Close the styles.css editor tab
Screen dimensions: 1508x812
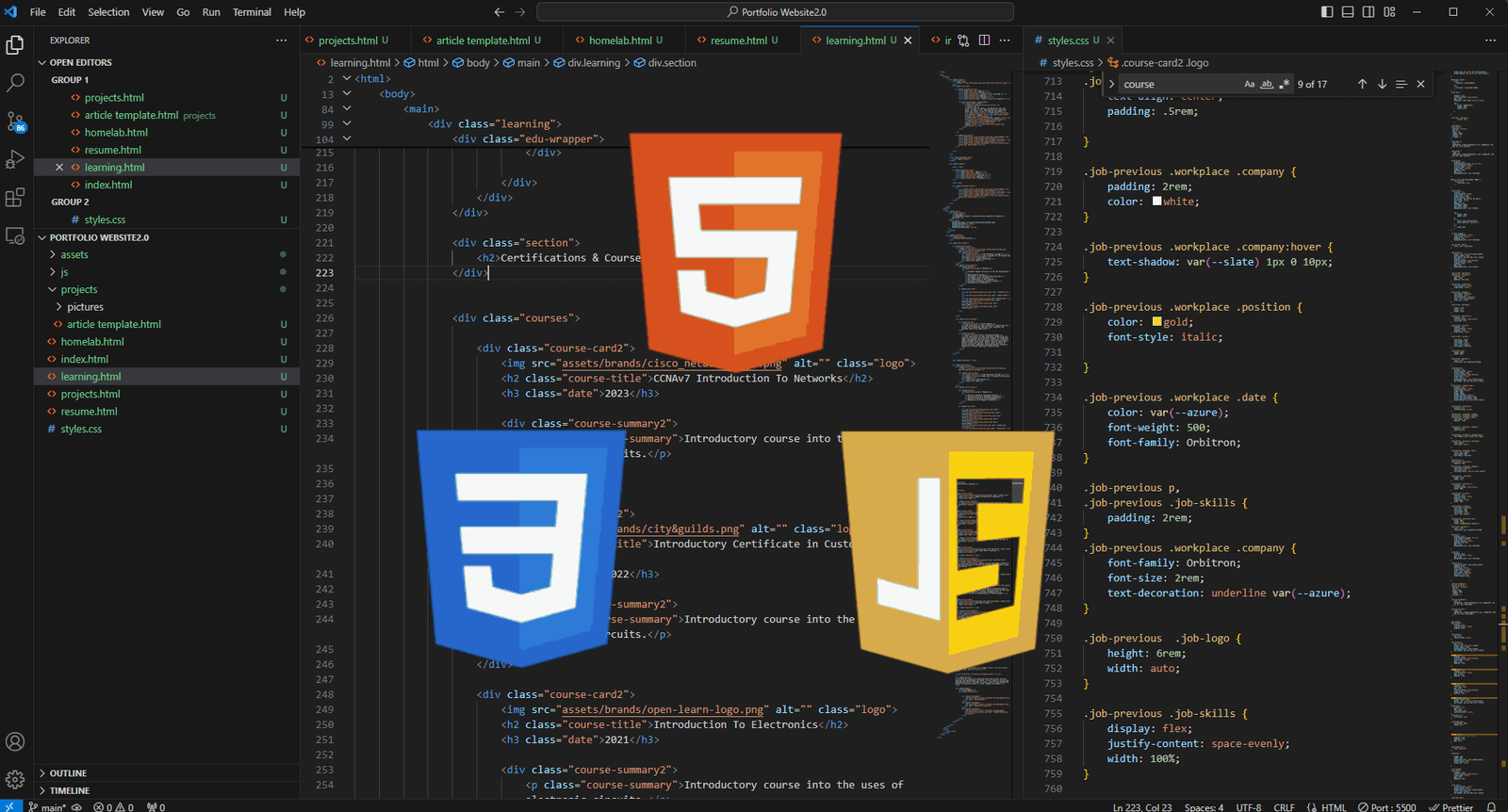point(1110,41)
